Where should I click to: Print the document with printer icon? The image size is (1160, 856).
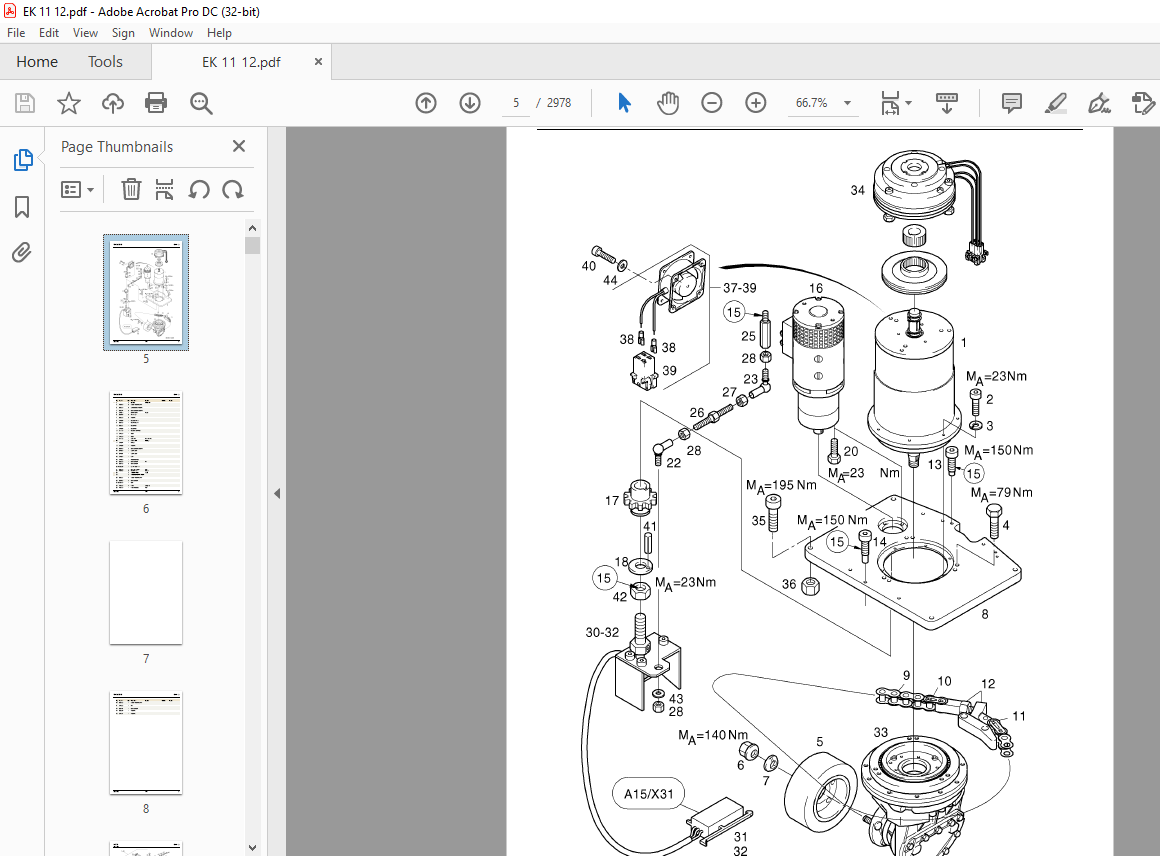(156, 103)
